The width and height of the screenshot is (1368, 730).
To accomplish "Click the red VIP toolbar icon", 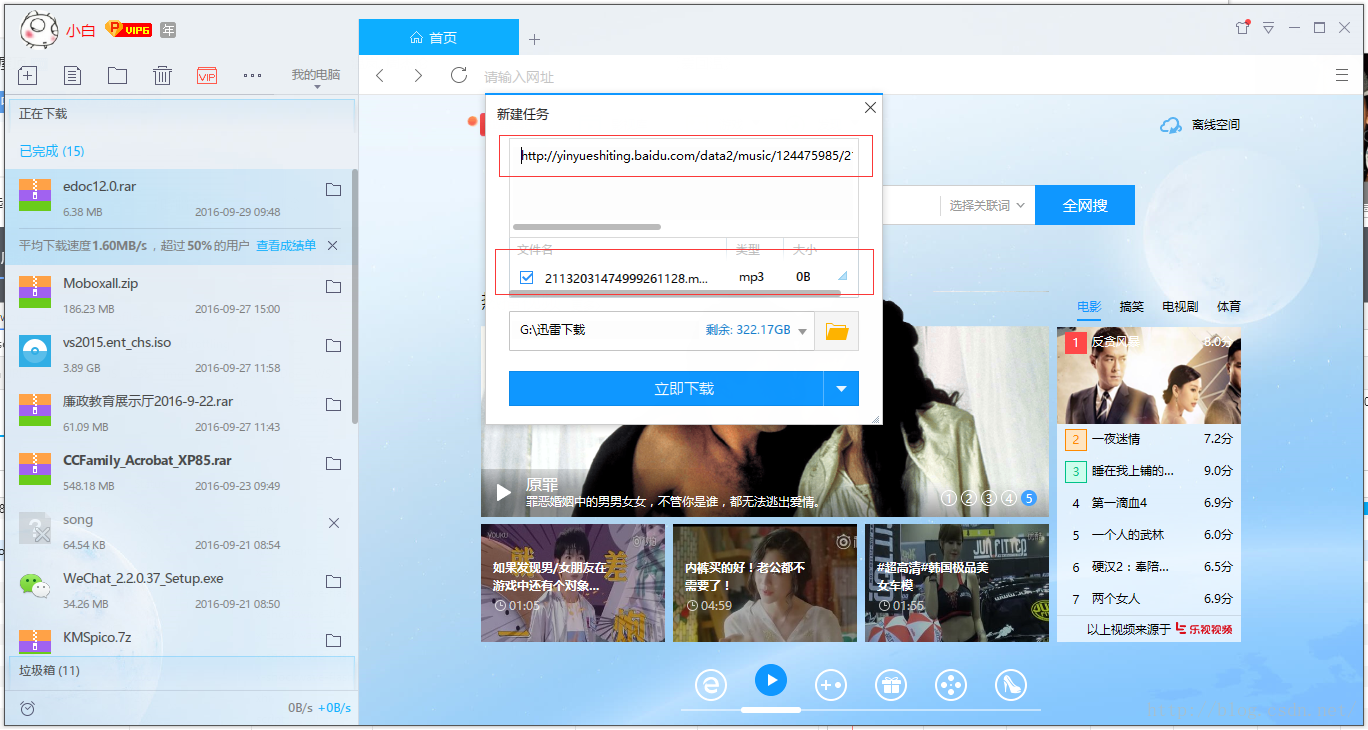I will pos(207,76).
